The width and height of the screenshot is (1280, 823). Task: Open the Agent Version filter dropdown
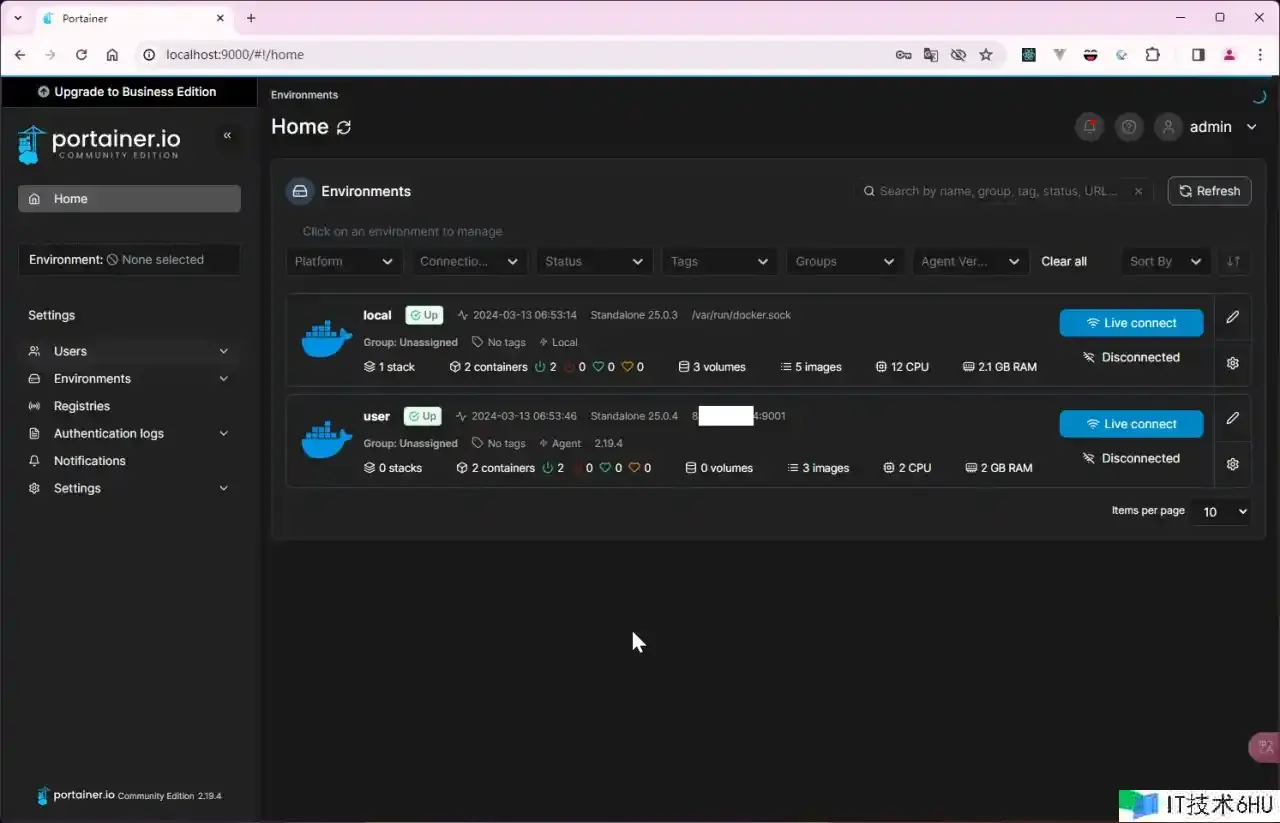pos(970,261)
